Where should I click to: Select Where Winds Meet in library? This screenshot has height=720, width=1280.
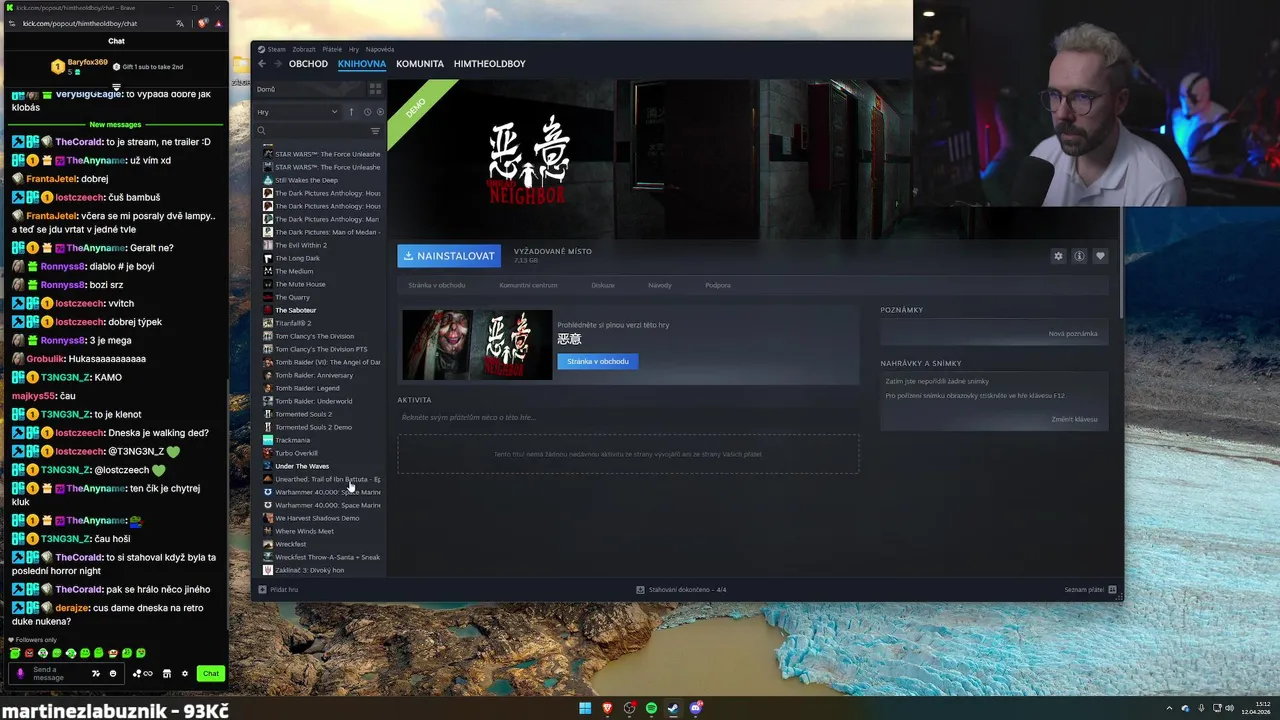pyautogui.click(x=304, y=531)
